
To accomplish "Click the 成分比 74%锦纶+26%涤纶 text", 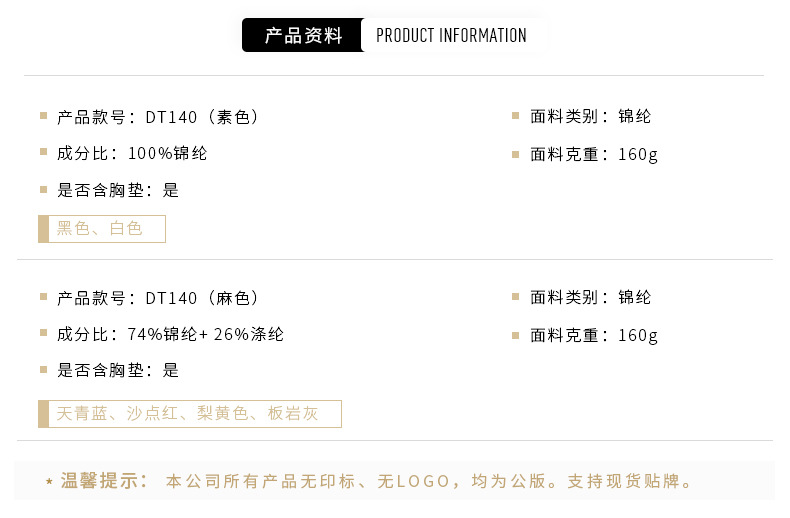I will pos(170,334).
